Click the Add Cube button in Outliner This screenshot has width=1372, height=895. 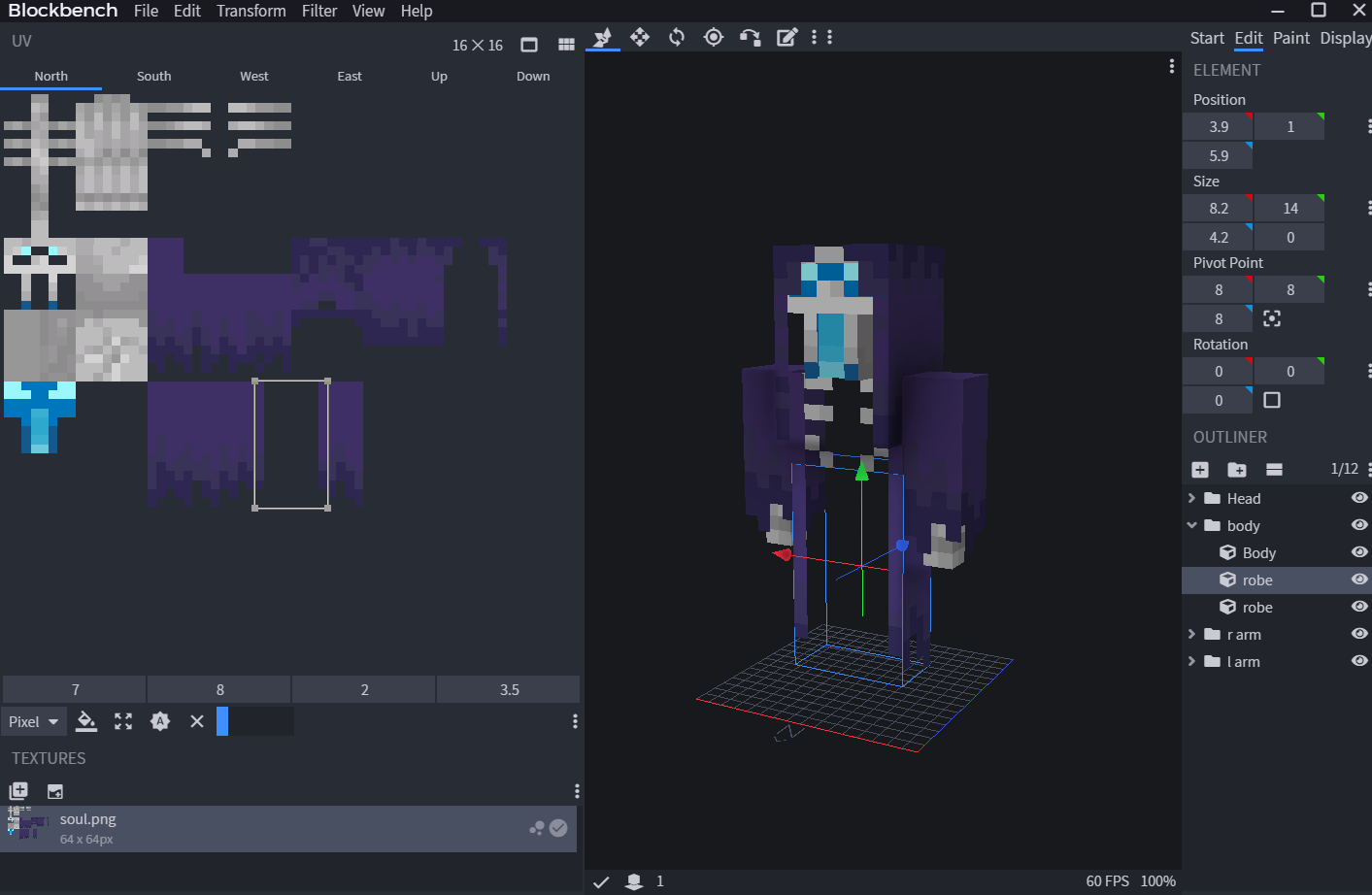1200,470
